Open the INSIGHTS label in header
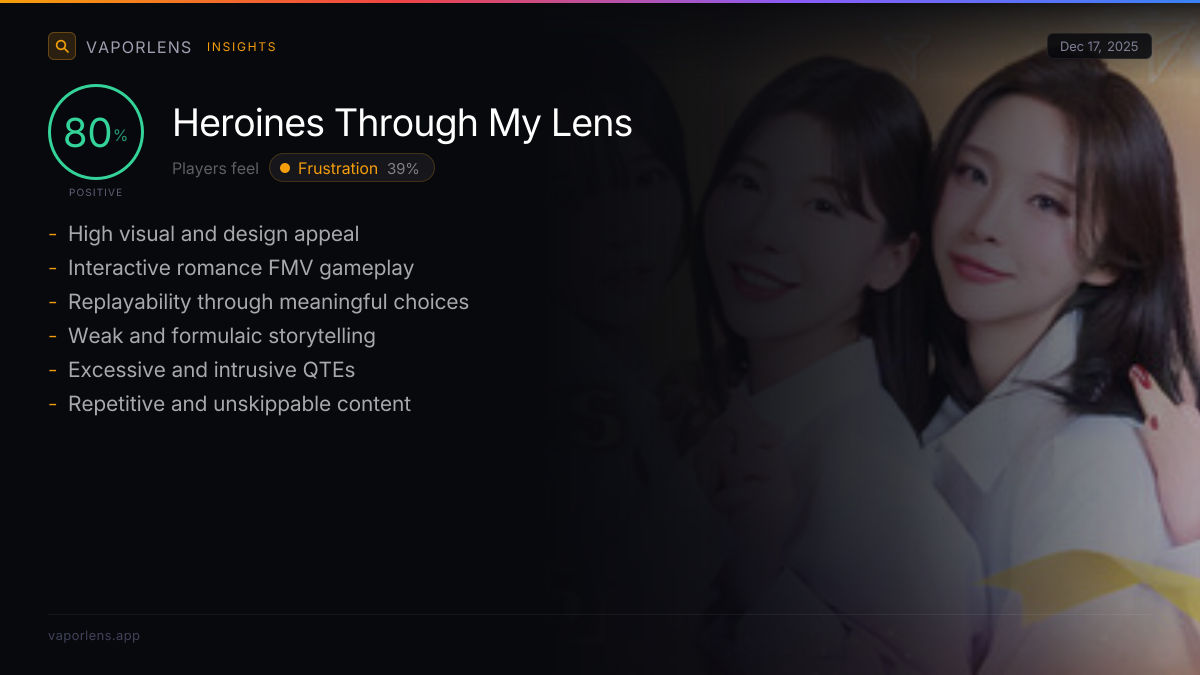1200x675 pixels. tap(242, 47)
